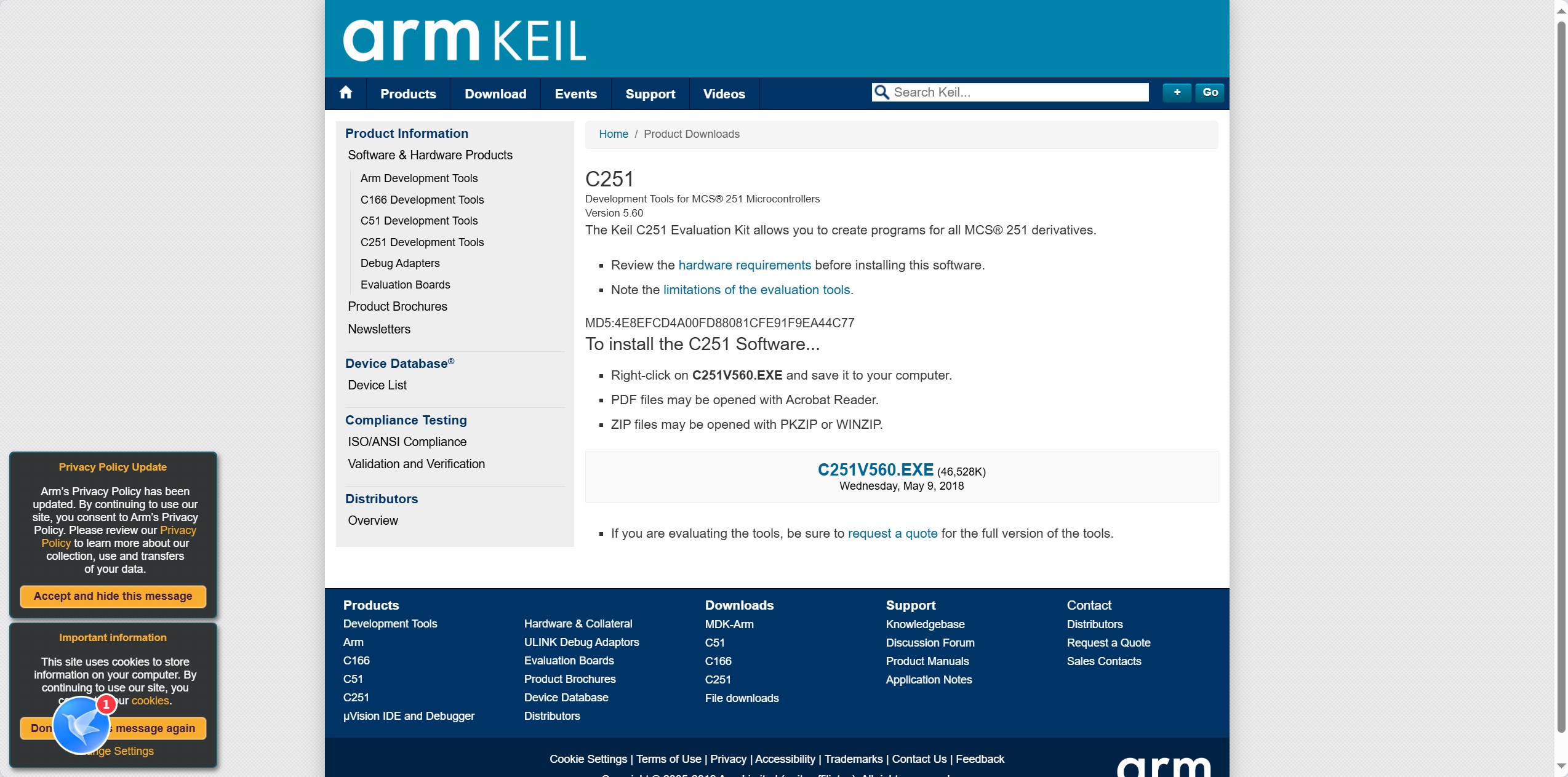Open Contact Us footer link
This screenshot has height=777, width=1568.
pos(919,759)
